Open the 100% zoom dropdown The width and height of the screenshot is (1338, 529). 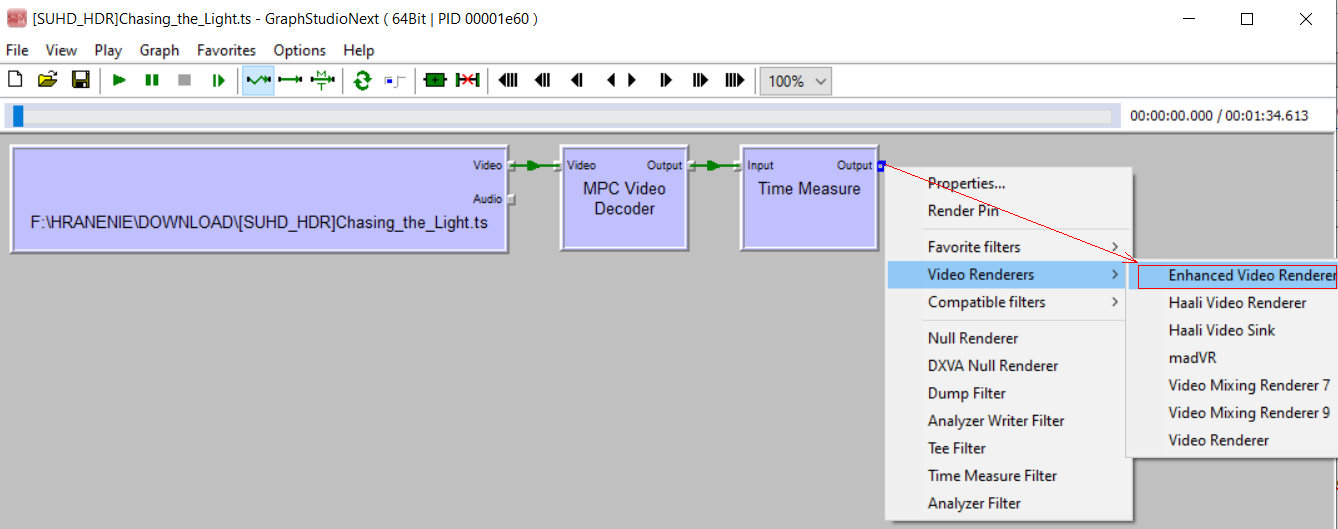[796, 81]
